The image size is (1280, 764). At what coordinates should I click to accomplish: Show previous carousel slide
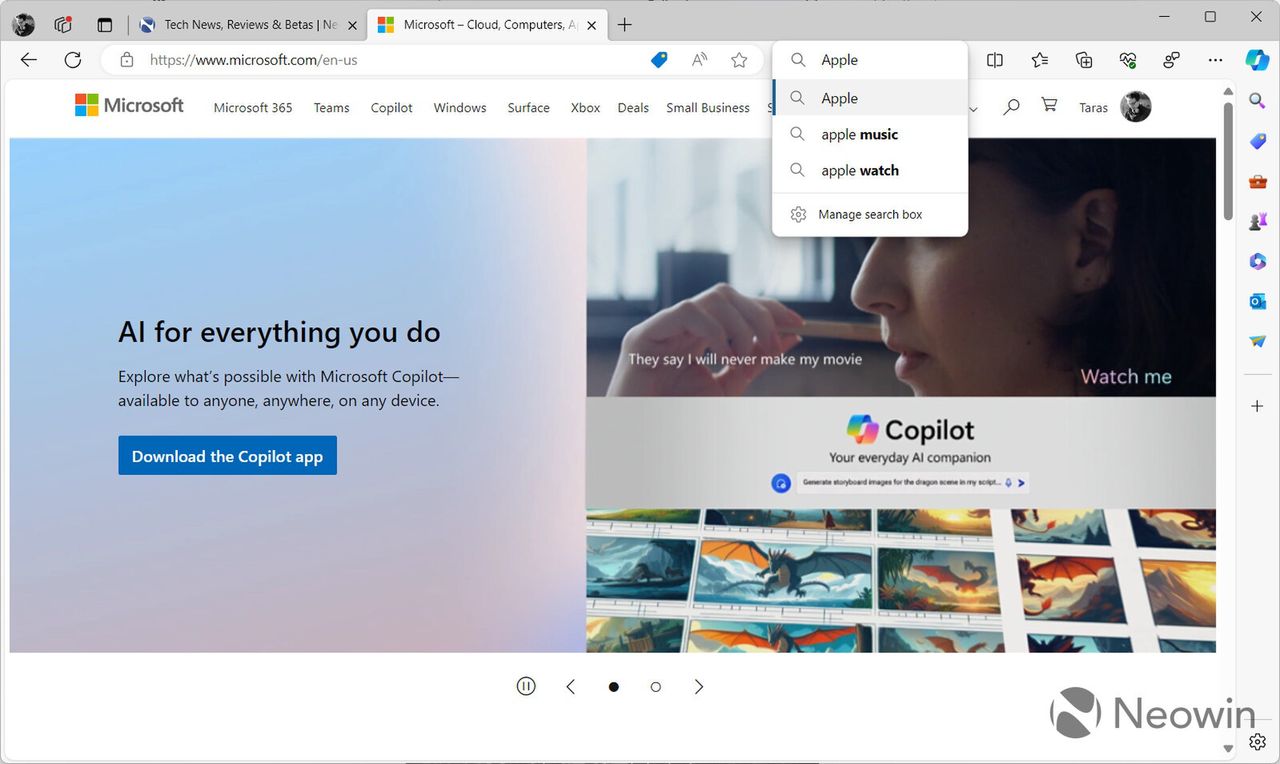(x=570, y=686)
